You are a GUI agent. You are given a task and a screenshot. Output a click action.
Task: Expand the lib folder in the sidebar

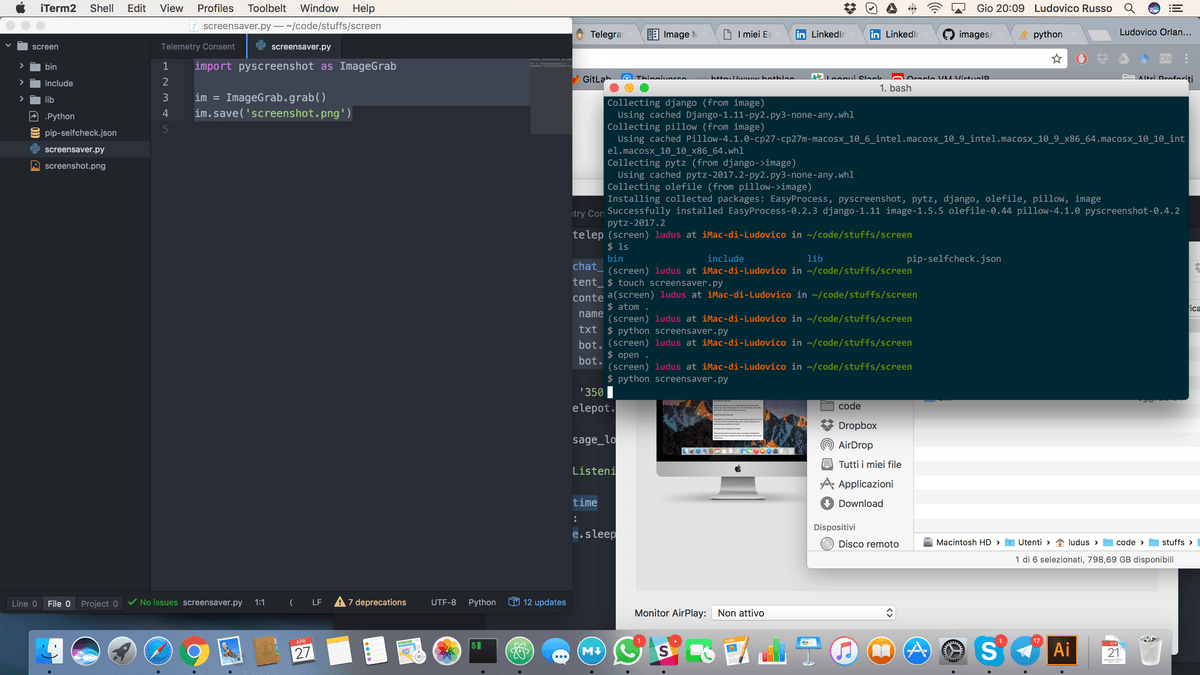20,101
